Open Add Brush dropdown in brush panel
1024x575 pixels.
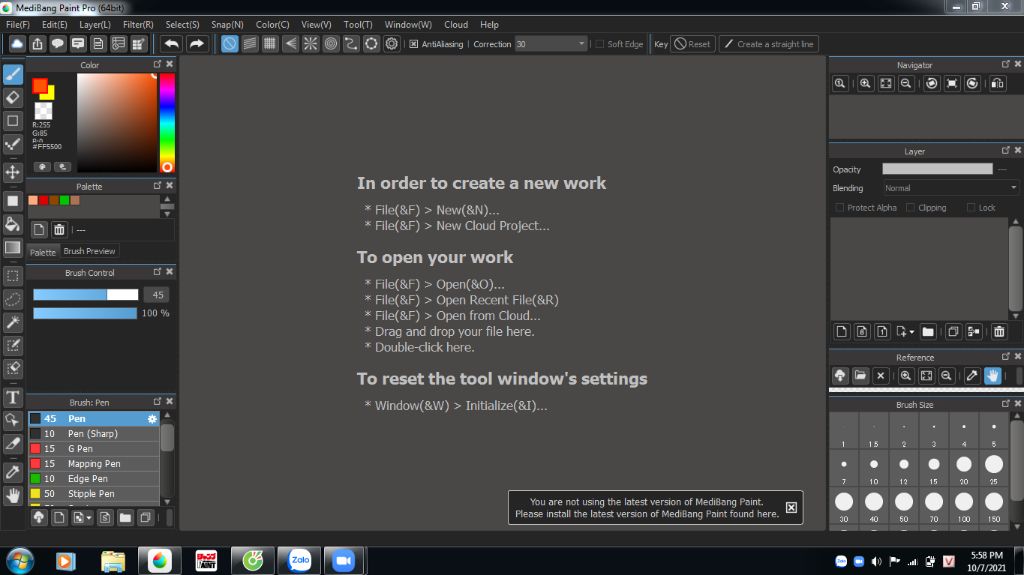pos(82,518)
